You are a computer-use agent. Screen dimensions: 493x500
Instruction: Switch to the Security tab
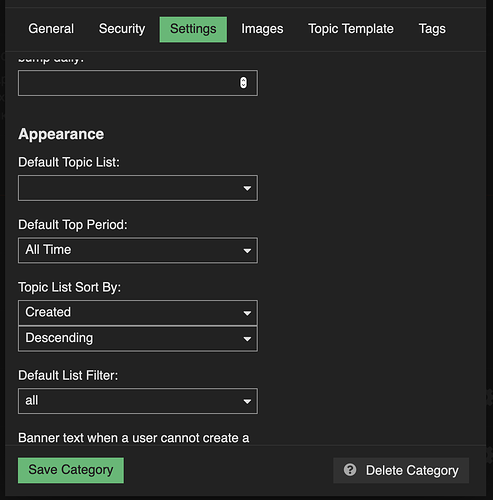pos(122,29)
